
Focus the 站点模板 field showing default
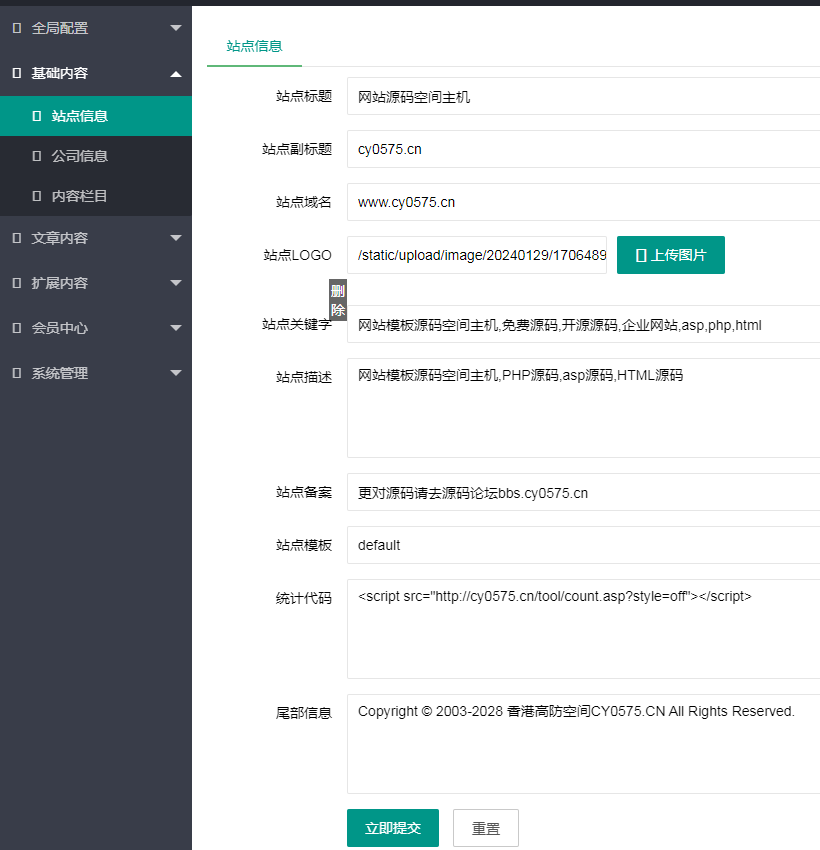tap(583, 545)
